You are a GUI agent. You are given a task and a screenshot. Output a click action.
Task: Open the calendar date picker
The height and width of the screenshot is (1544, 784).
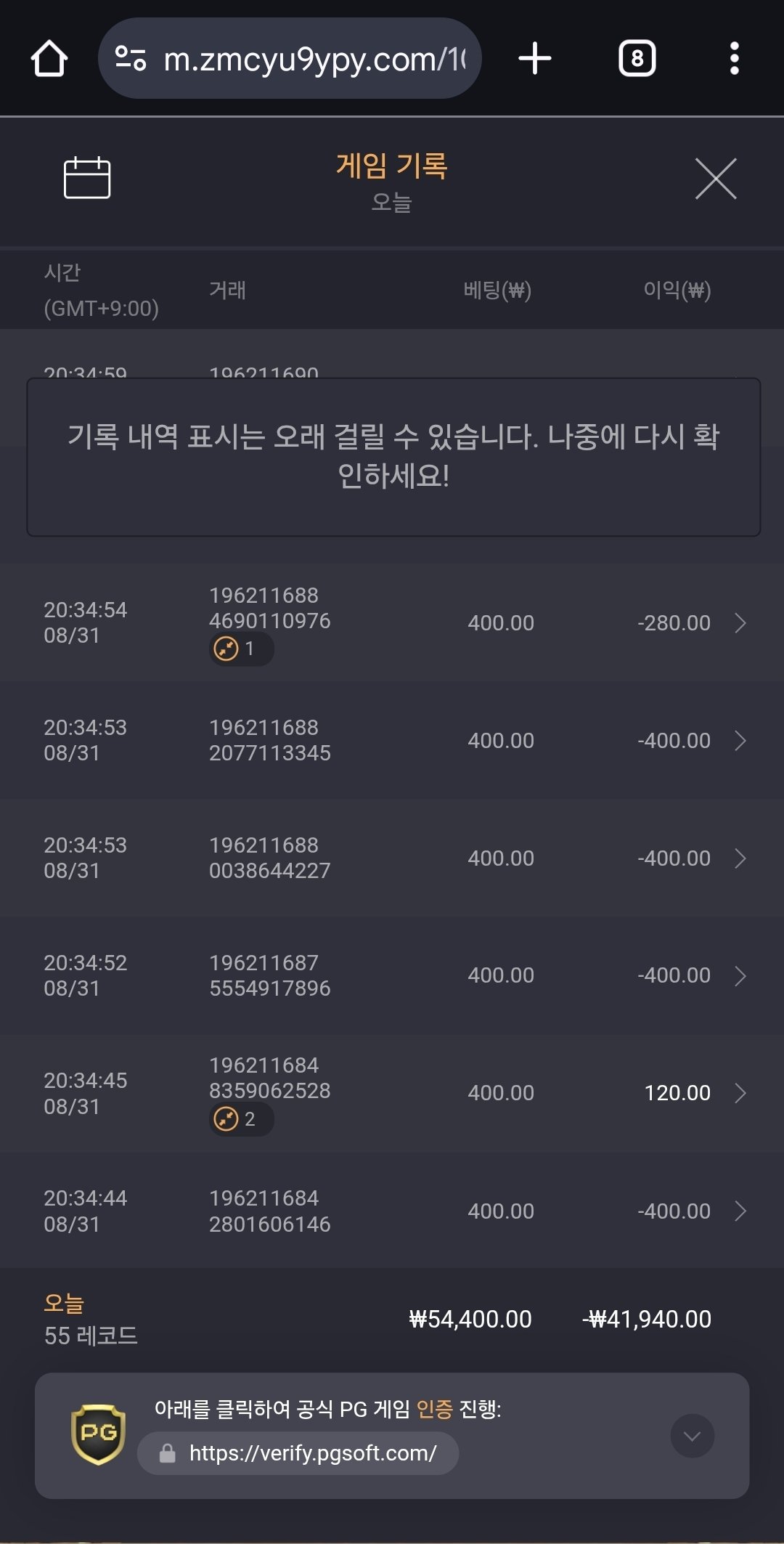click(87, 177)
